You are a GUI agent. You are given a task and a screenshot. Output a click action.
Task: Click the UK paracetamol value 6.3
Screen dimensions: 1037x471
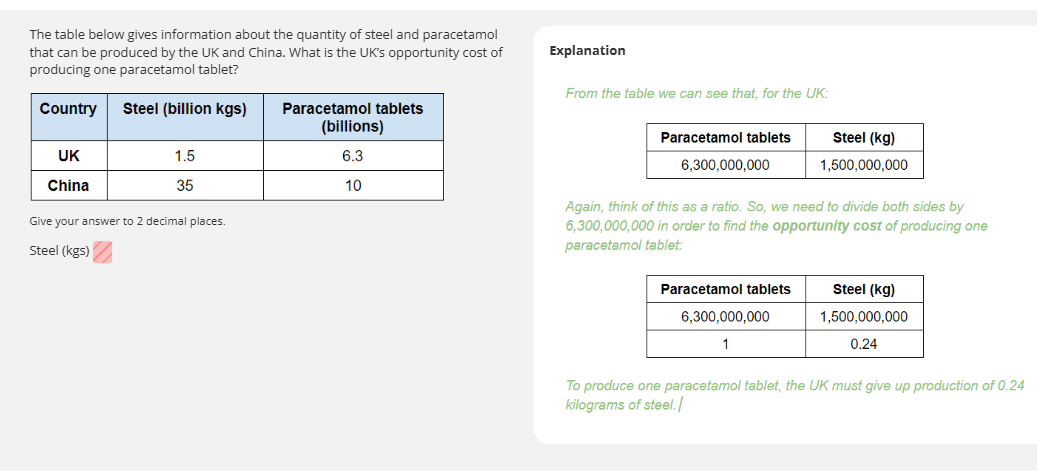353,156
